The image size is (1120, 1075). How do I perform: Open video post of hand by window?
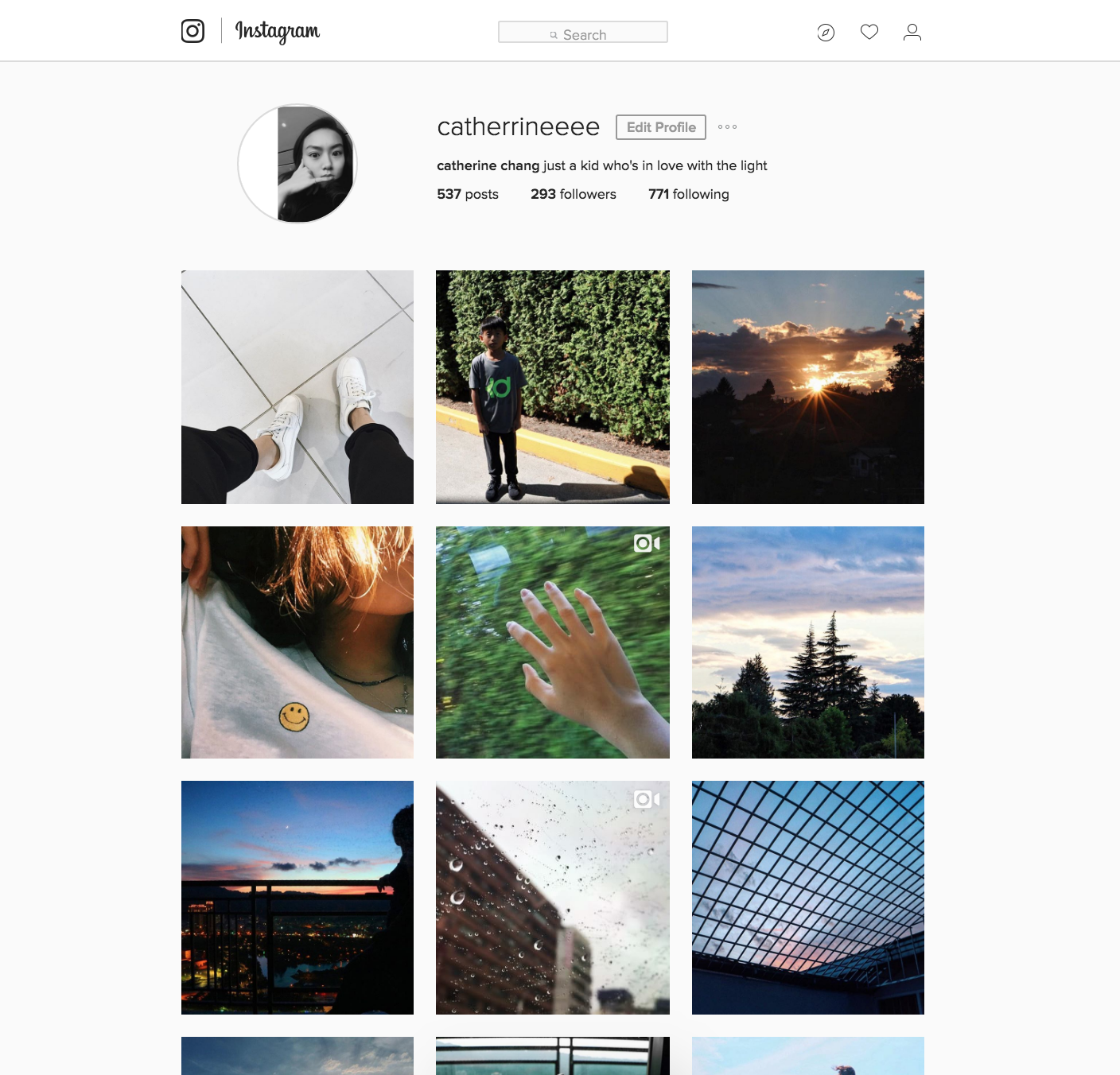(553, 642)
